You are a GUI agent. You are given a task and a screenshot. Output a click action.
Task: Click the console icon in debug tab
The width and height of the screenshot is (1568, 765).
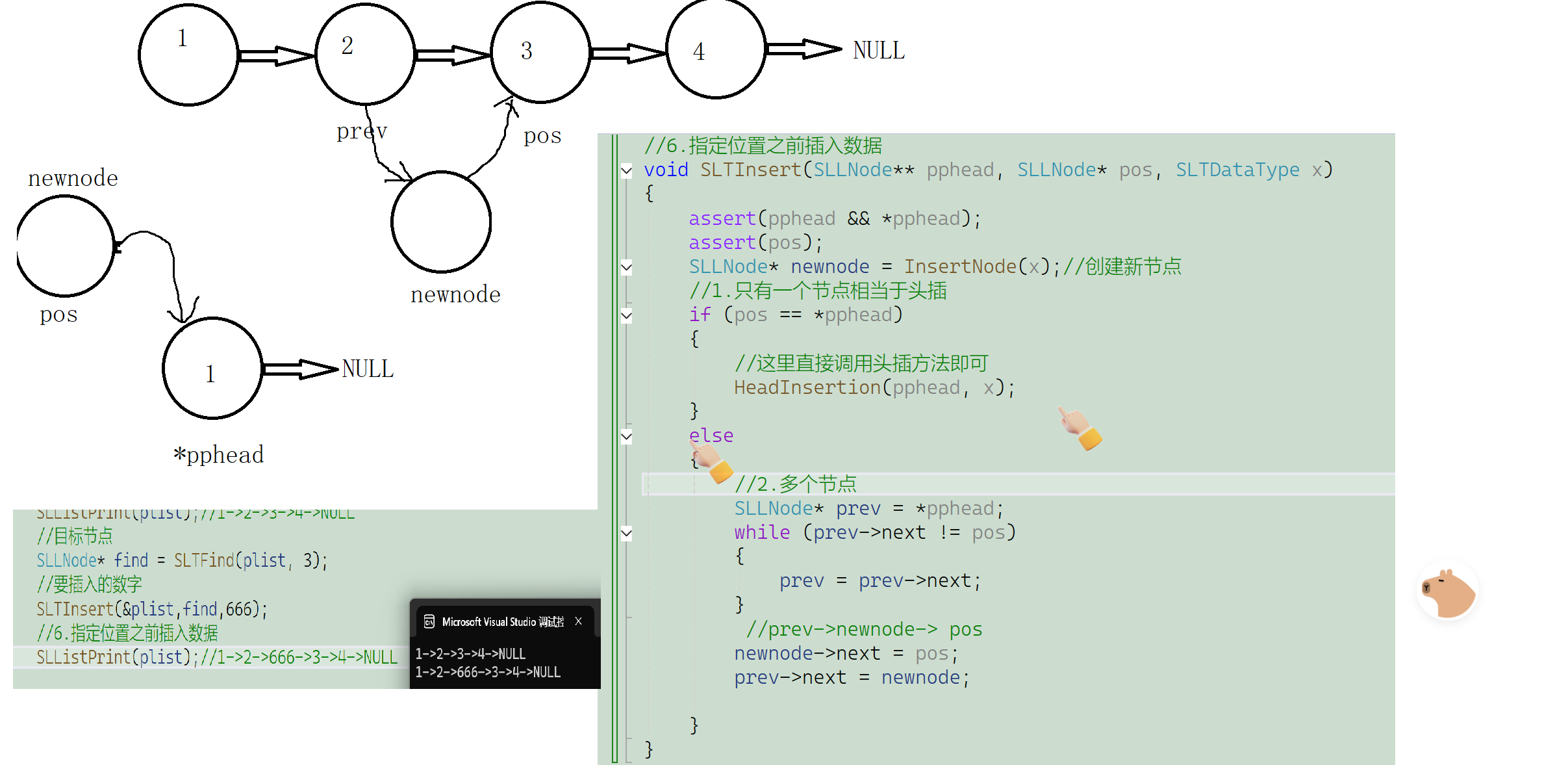(429, 622)
